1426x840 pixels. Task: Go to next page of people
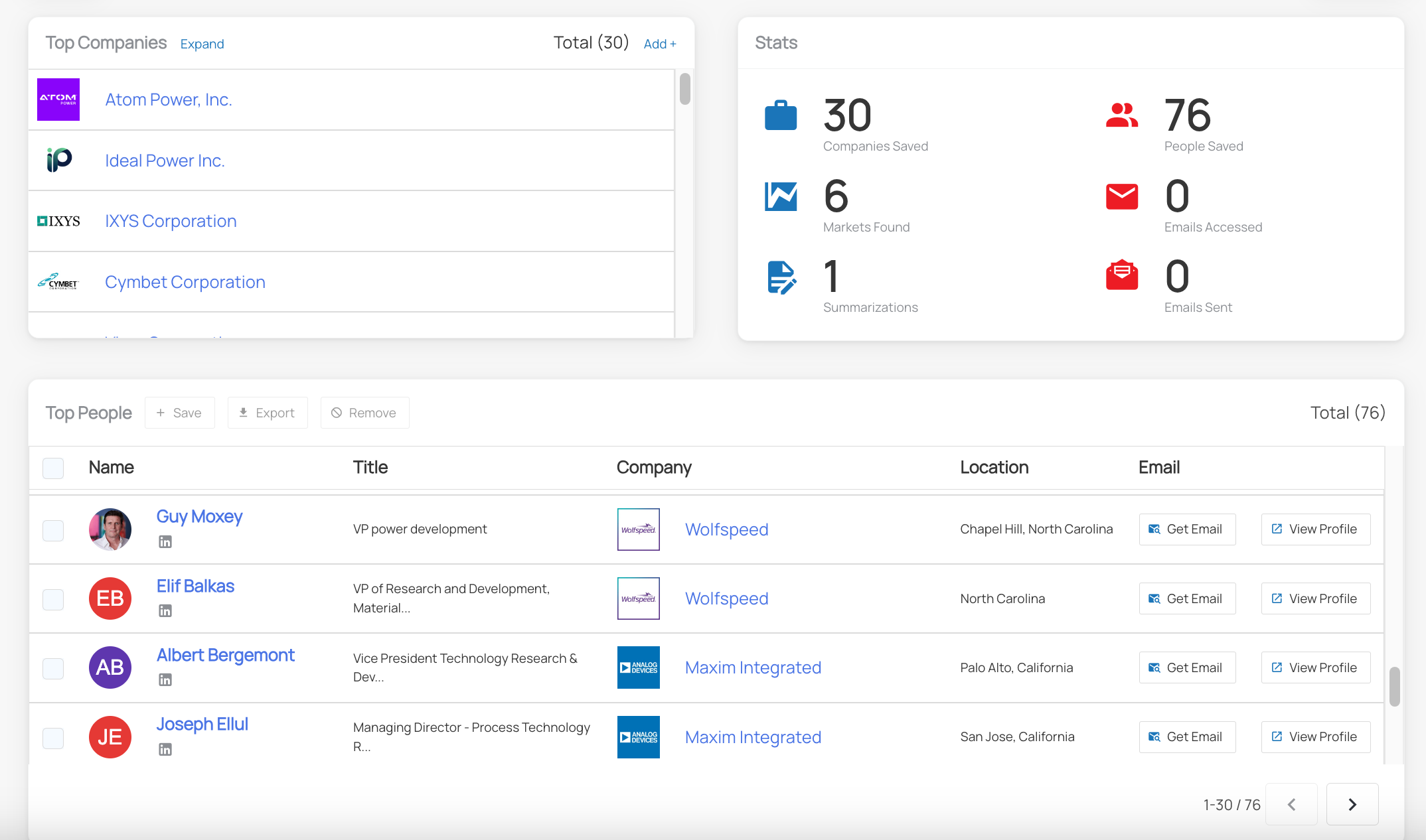point(1352,804)
